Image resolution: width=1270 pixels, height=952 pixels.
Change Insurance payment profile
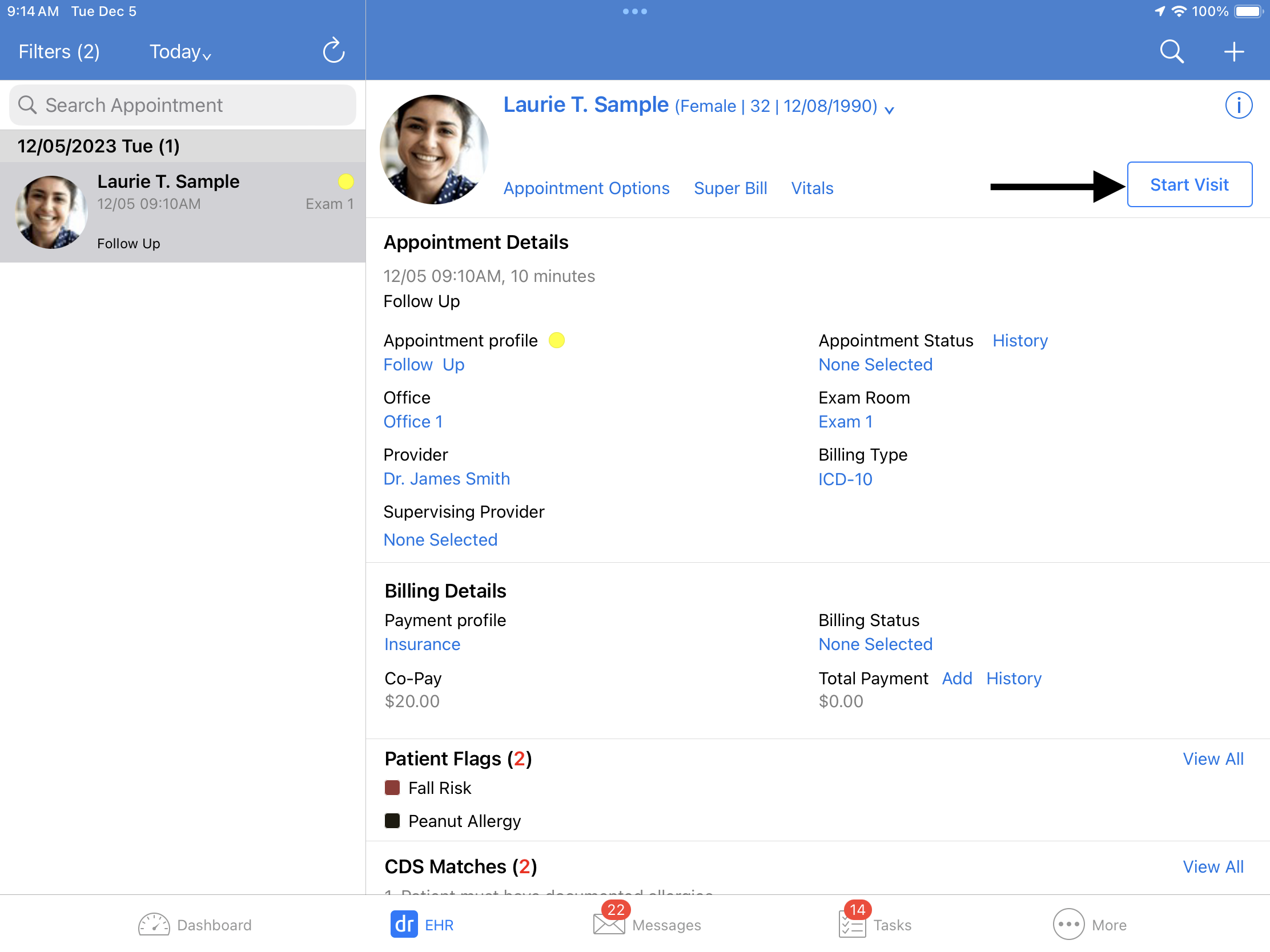tap(422, 644)
